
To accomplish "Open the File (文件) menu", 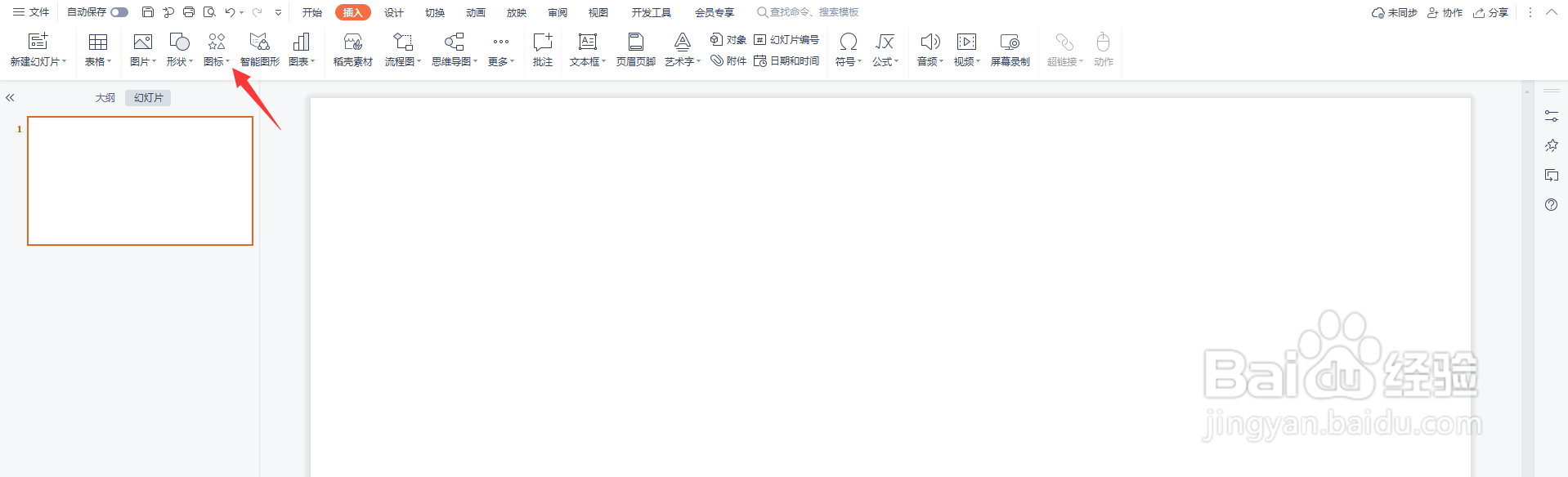I will [31, 12].
